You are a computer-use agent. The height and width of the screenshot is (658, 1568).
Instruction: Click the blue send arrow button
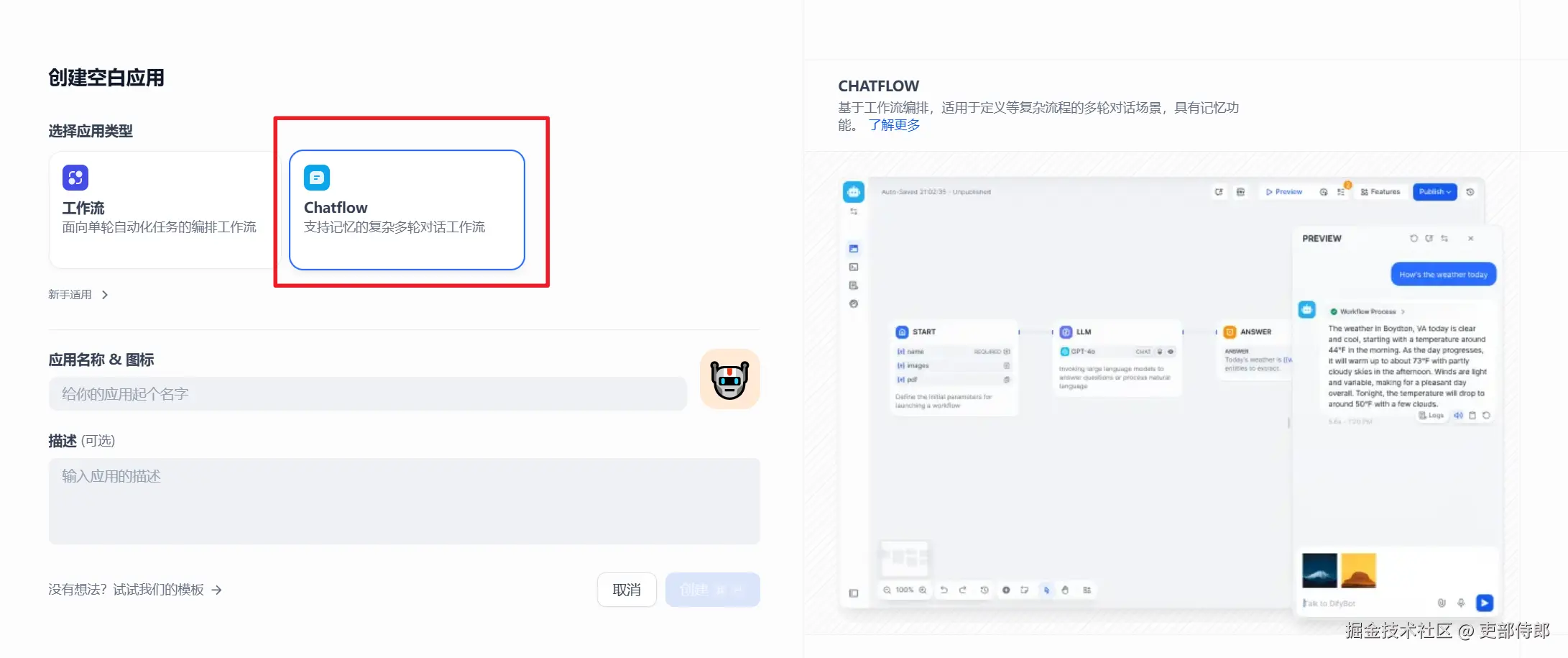(x=1485, y=603)
